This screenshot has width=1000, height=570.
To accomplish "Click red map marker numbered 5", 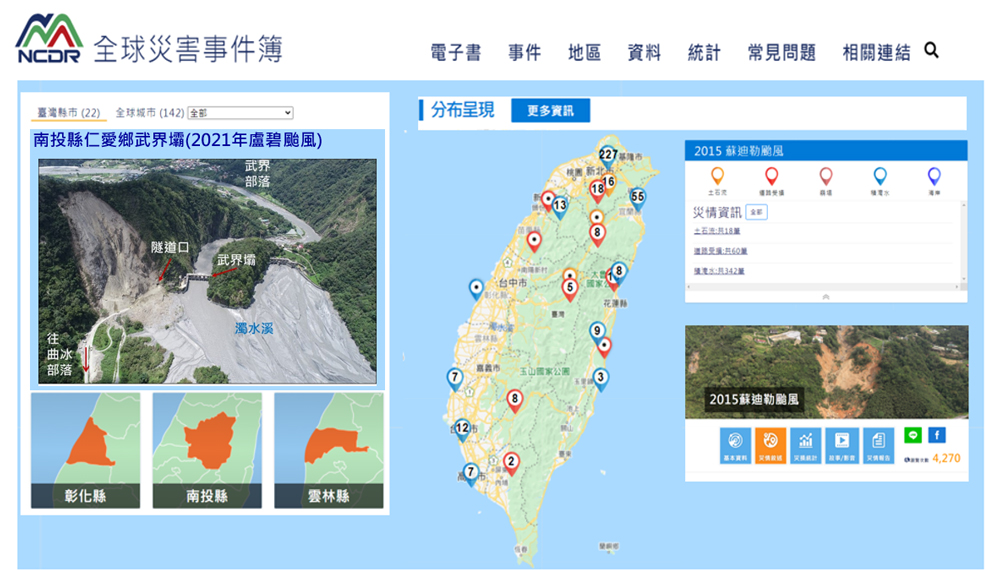I will pos(570,289).
